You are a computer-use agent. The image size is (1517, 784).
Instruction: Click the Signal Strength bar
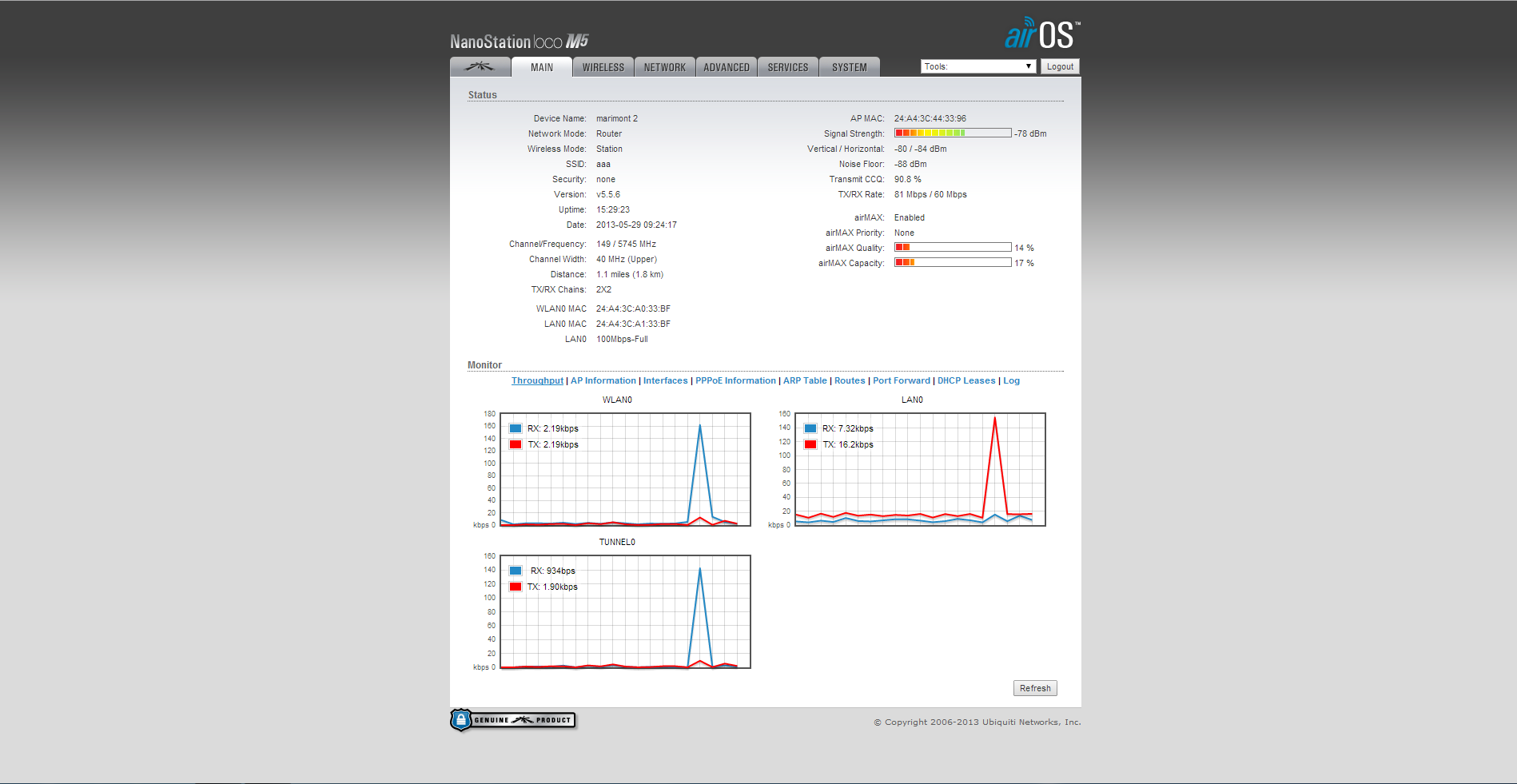tap(953, 133)
